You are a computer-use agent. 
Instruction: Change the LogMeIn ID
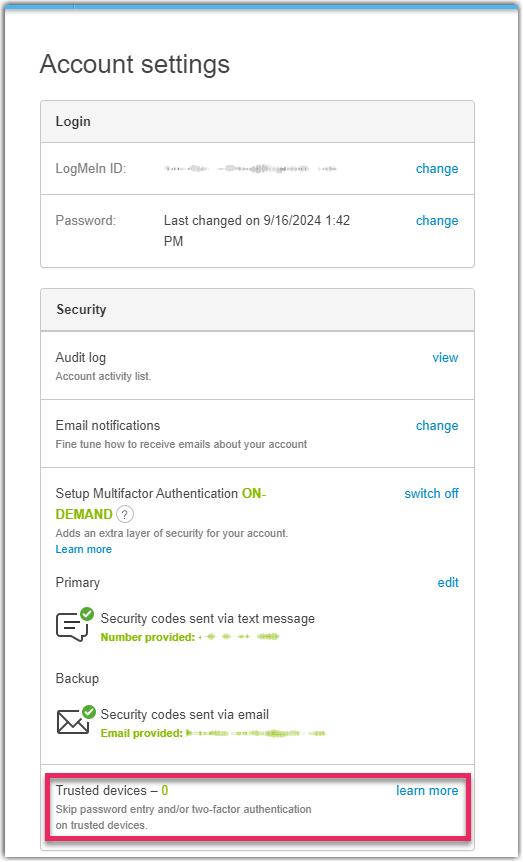click(437, 169)
